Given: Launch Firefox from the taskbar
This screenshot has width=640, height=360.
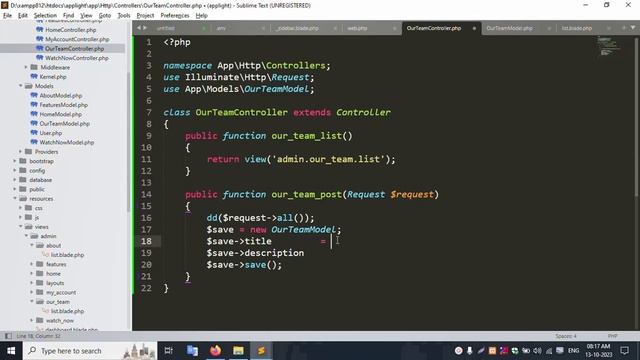Looking at the screenshot, I should [215, 351].
